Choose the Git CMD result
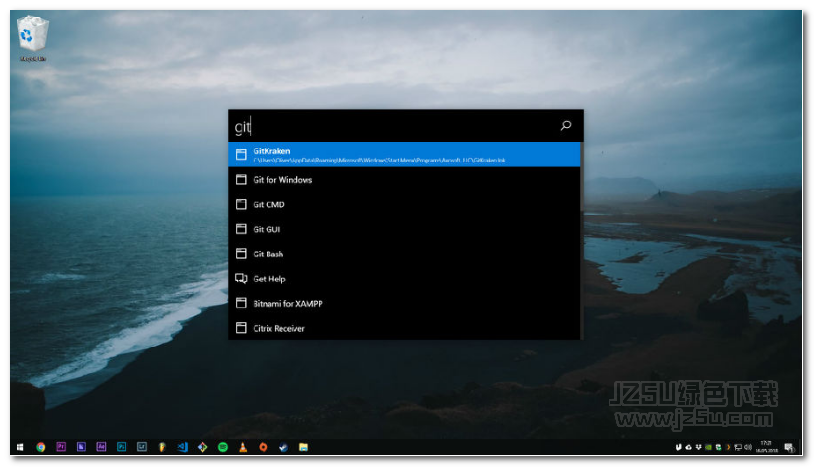814x467 pixels. (404, 204)
